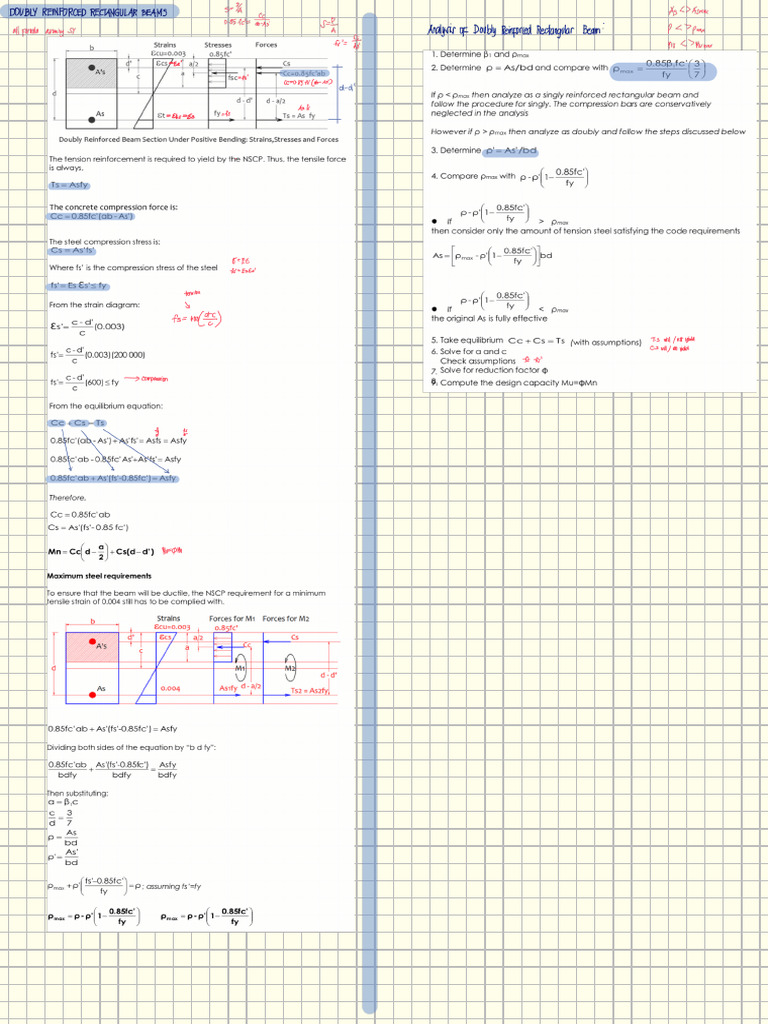Select "then consider only the amount of tension steel" sentence
This screenshot has width=768, height=1024.
pos(585,231)
